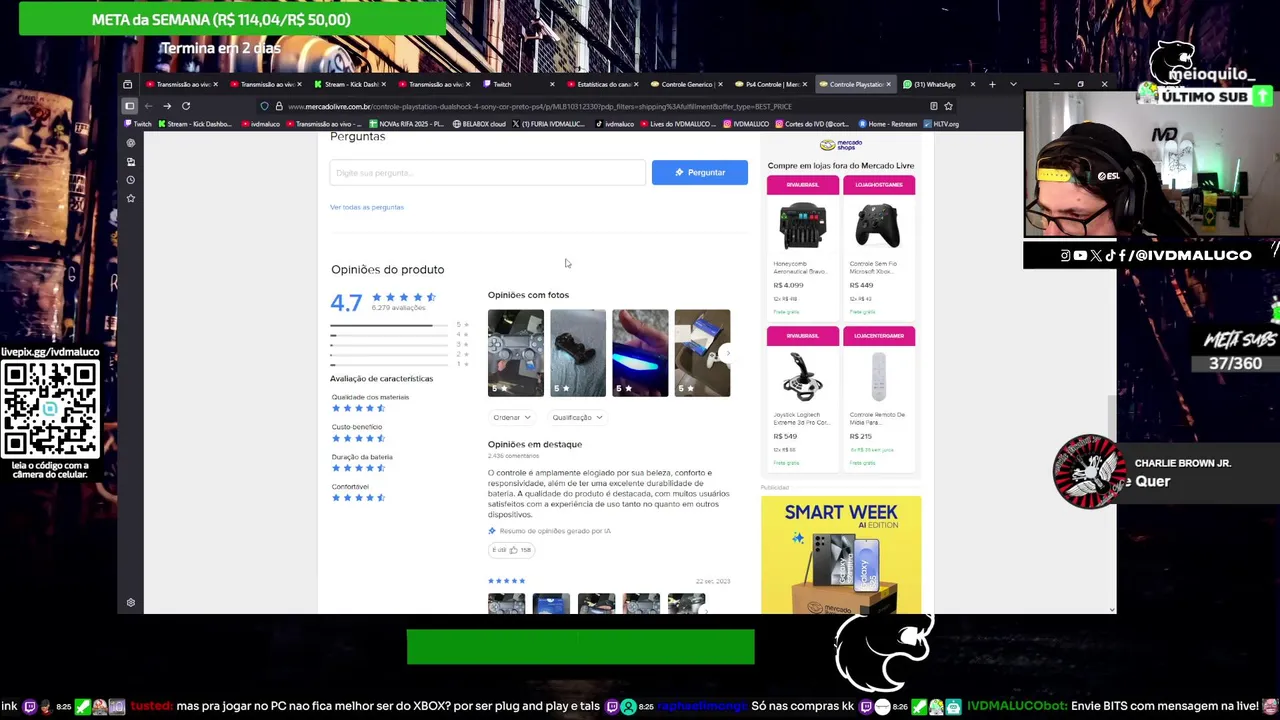Bookmark this page with the star icon

pos(948,106)
